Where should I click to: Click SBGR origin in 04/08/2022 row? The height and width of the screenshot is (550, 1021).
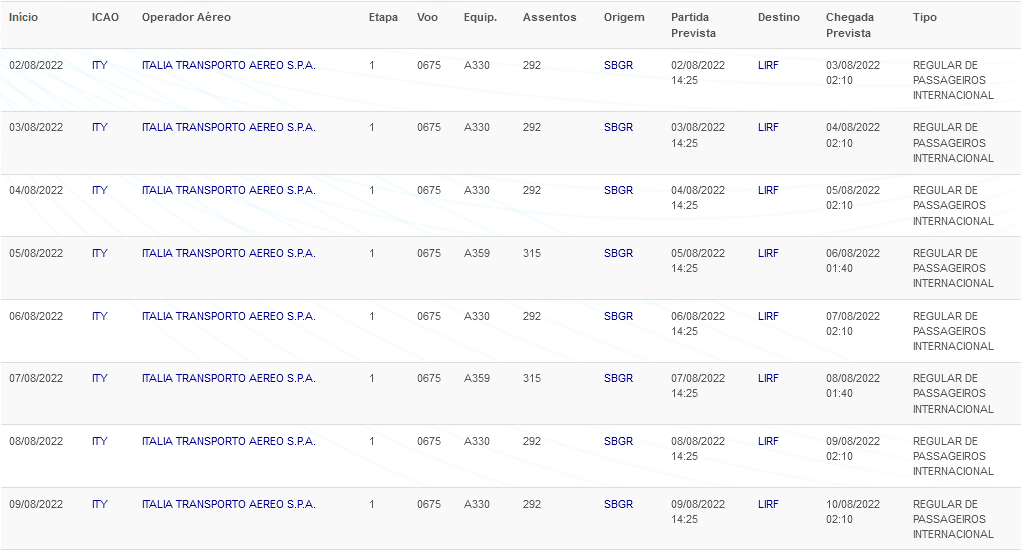pos(618,190)
